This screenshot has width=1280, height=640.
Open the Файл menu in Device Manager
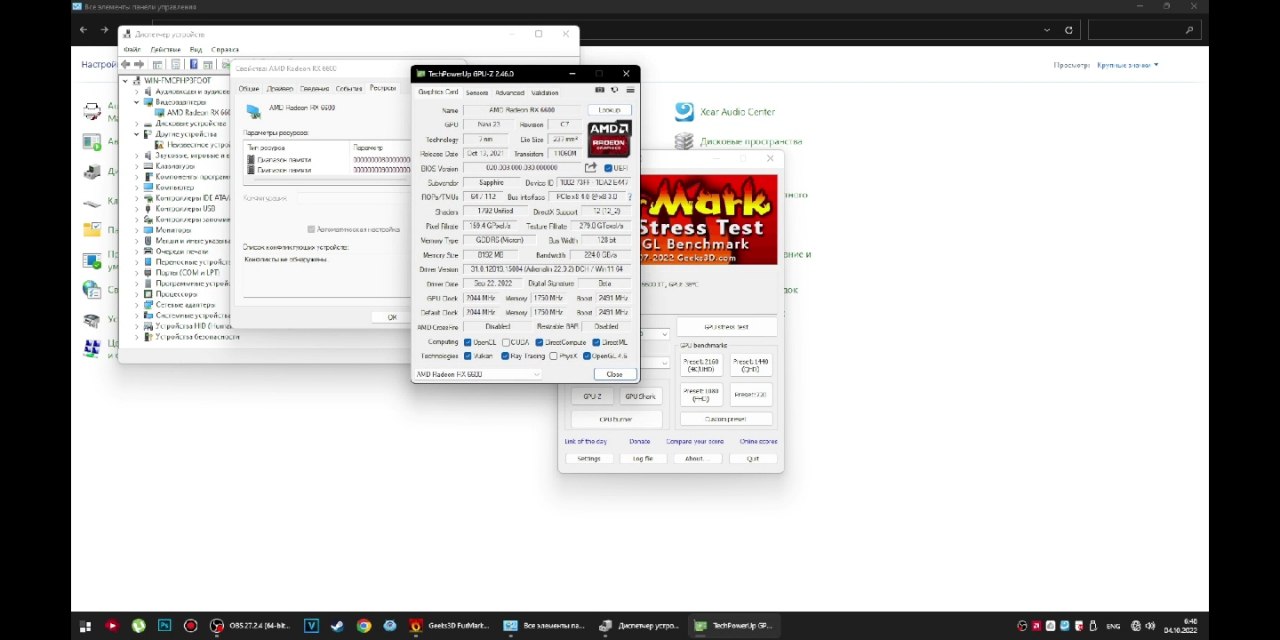(132, 49)
